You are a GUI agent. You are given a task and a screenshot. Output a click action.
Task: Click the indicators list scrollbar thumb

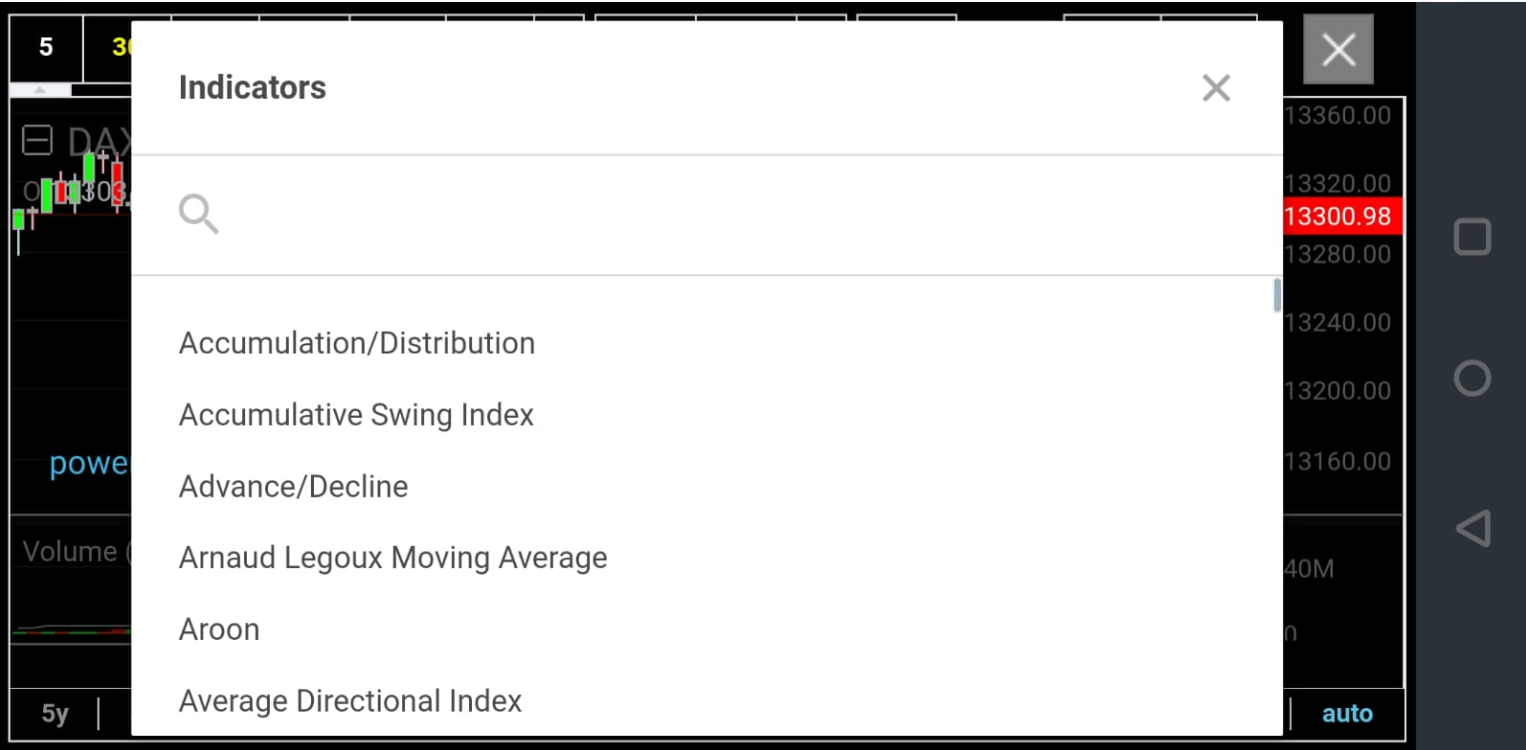tap(1277, 296)
